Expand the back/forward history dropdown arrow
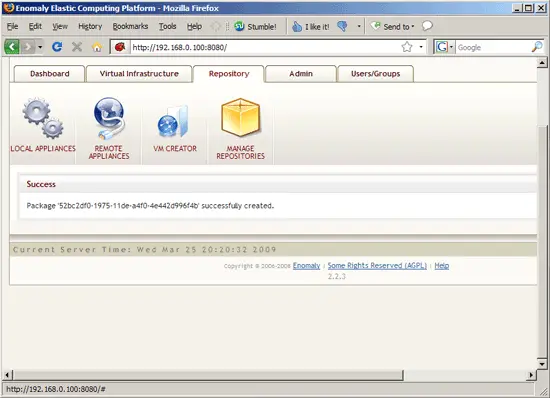This screenshot has height=398, width=550. click(40, 47)
